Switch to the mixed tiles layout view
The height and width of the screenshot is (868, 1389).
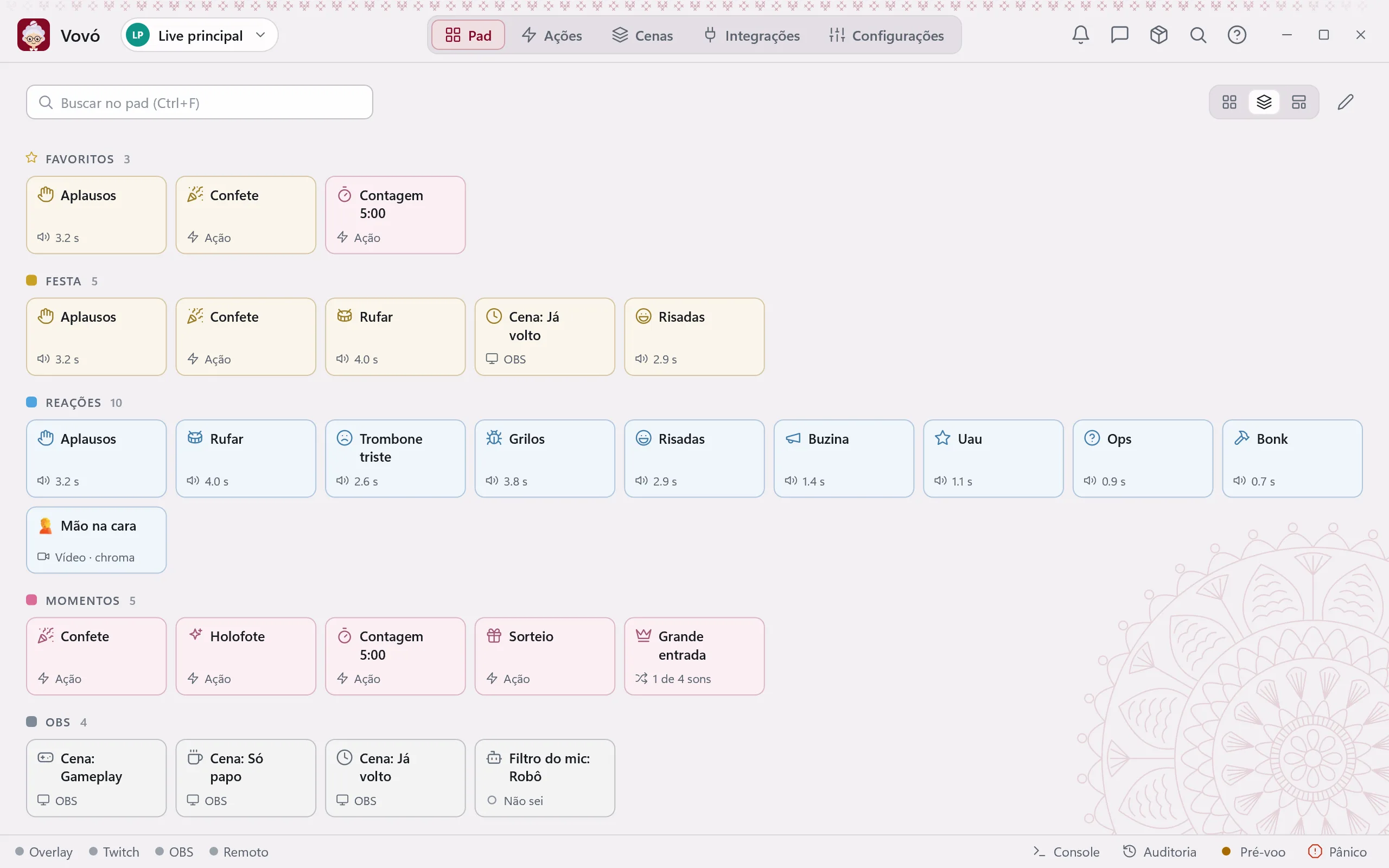1299,102
